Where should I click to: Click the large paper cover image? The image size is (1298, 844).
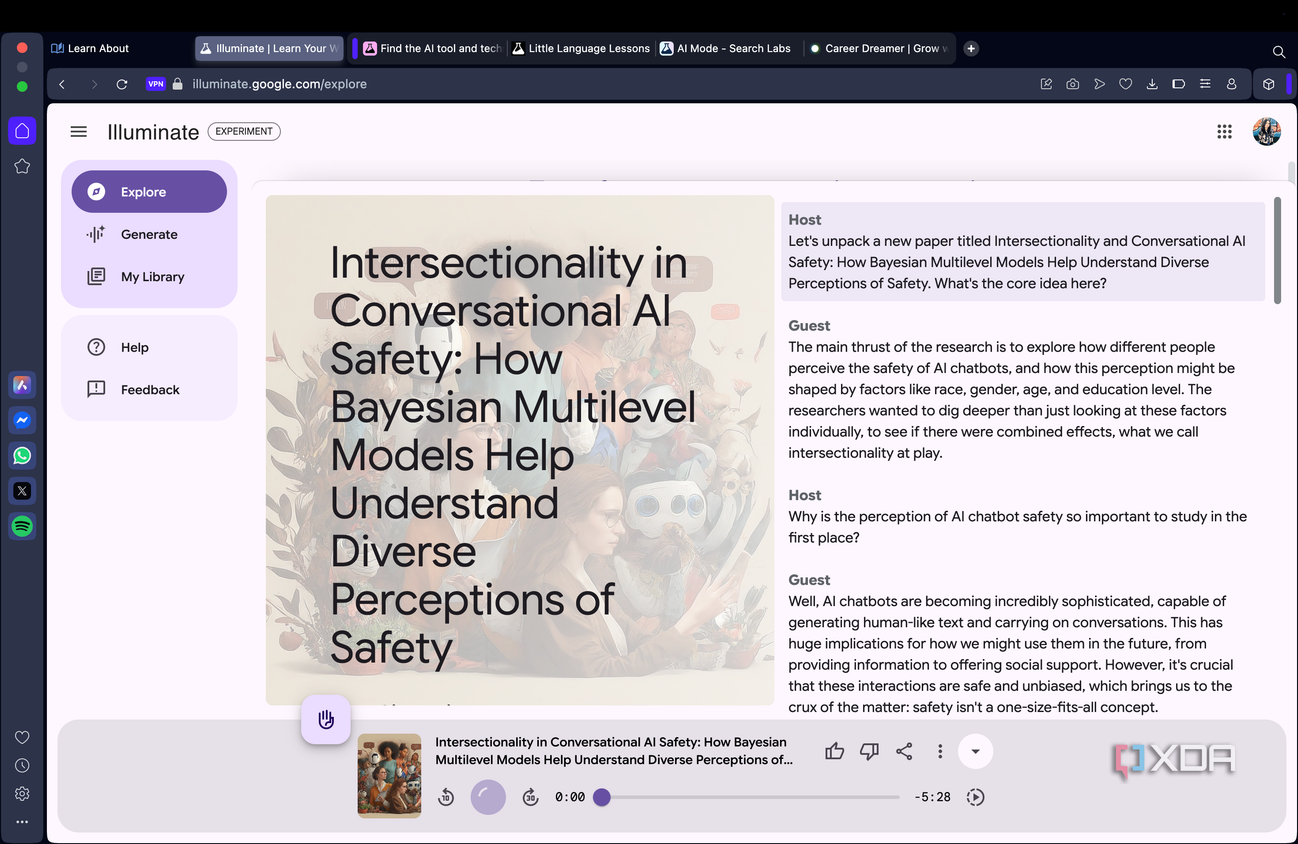520,450
